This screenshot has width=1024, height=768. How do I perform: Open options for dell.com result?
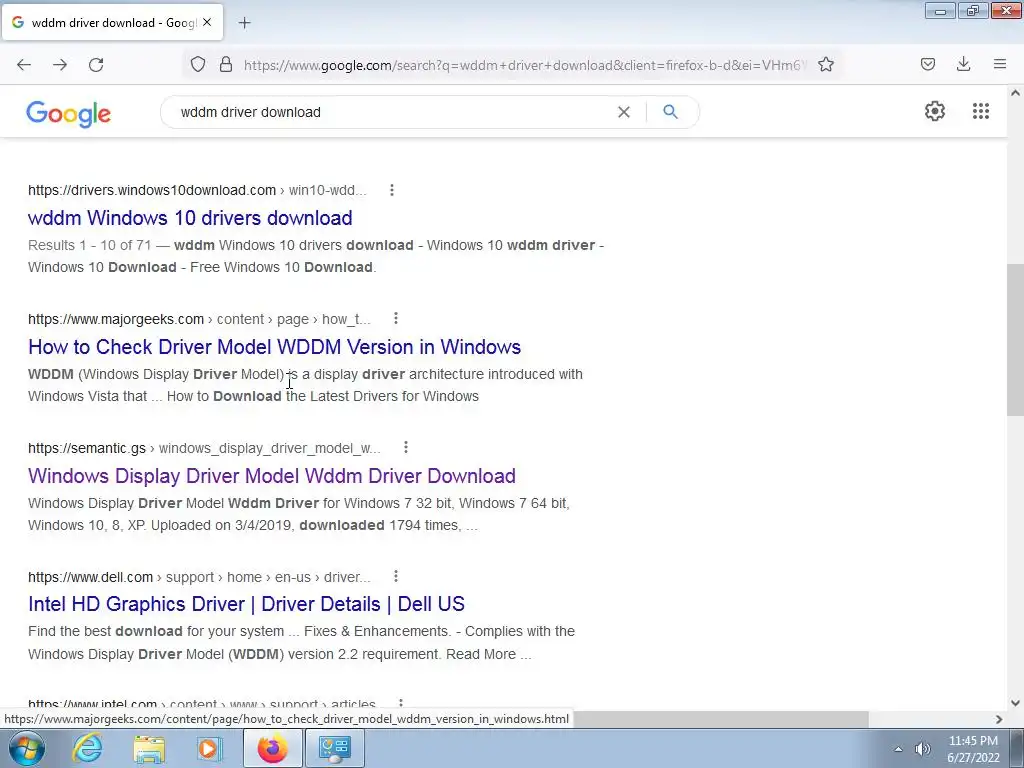point(396,577)
